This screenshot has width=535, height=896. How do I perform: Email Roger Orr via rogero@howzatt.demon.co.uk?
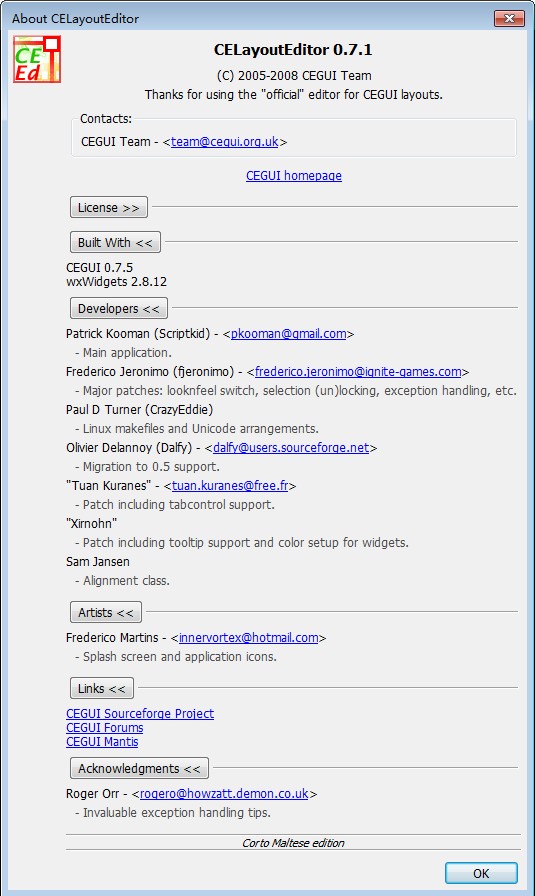coord(224,794)
